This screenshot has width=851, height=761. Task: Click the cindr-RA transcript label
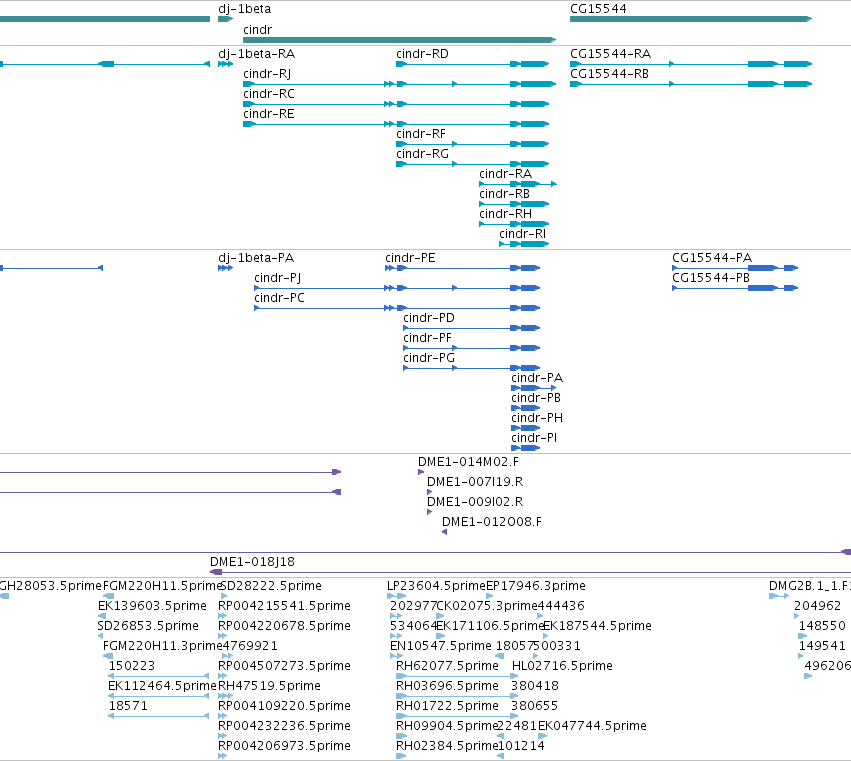click(505, 174)
